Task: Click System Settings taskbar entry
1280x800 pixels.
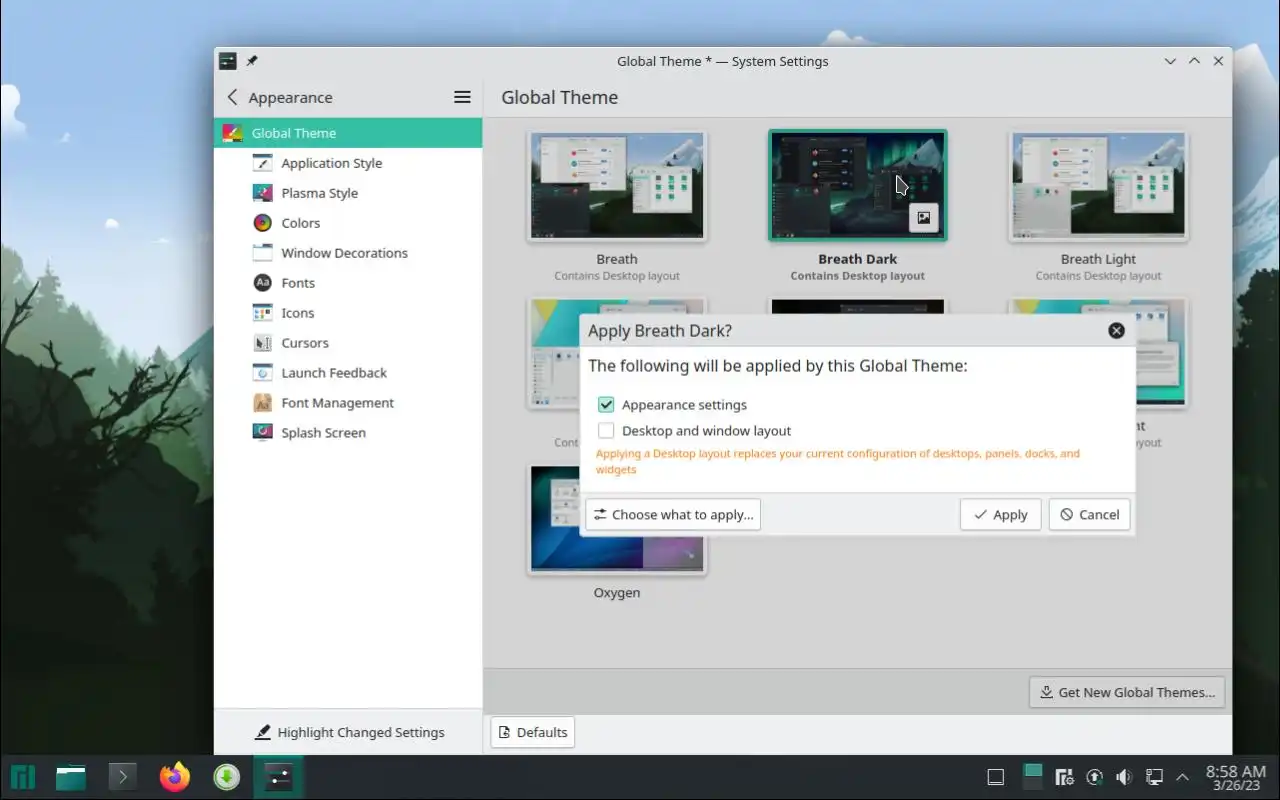Action: [x=279, y=777]
